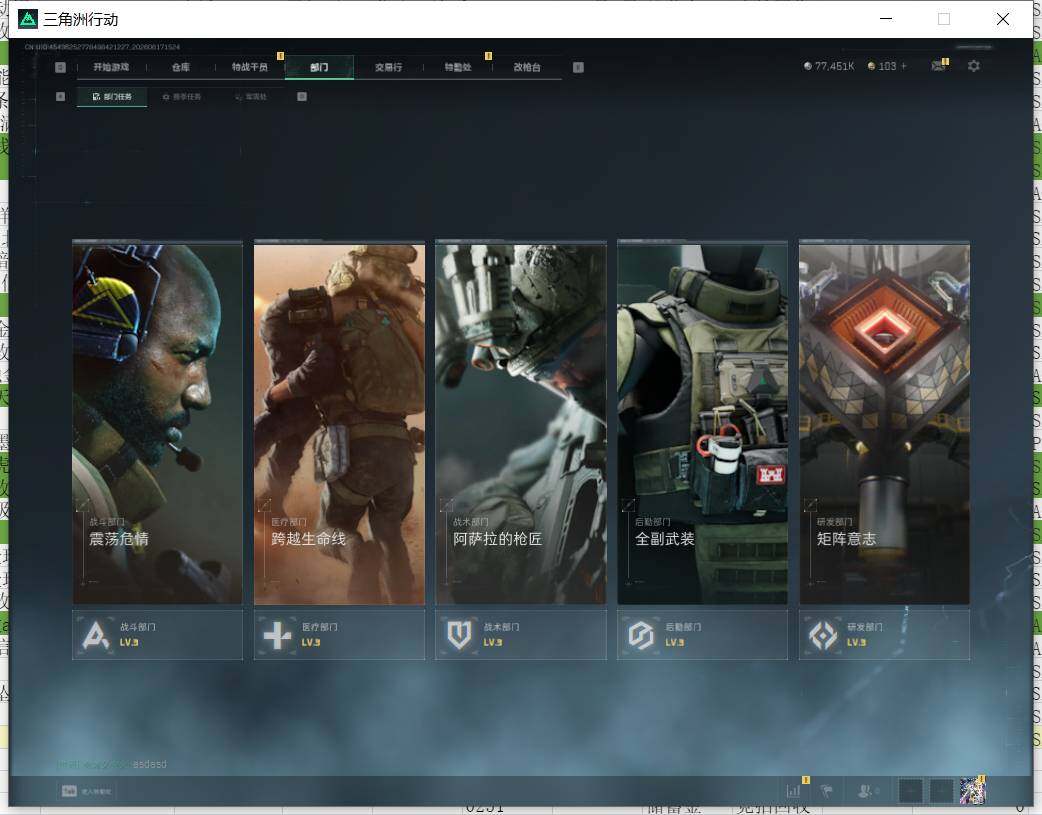
Task: Click the 研发部门 diamond emblem icon
Action: pos(823,636)
